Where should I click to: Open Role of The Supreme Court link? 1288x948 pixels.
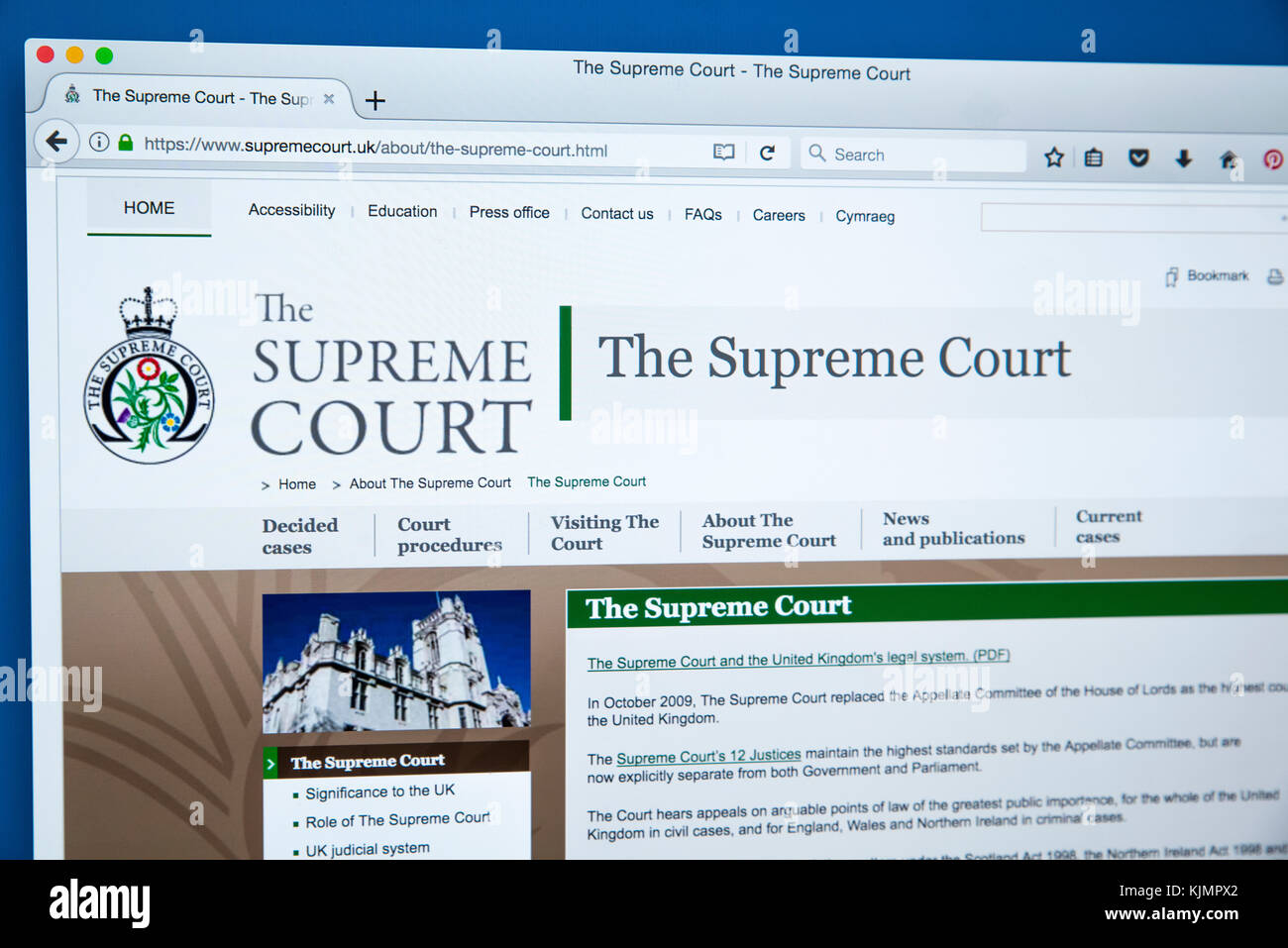(x=398, y=819)
